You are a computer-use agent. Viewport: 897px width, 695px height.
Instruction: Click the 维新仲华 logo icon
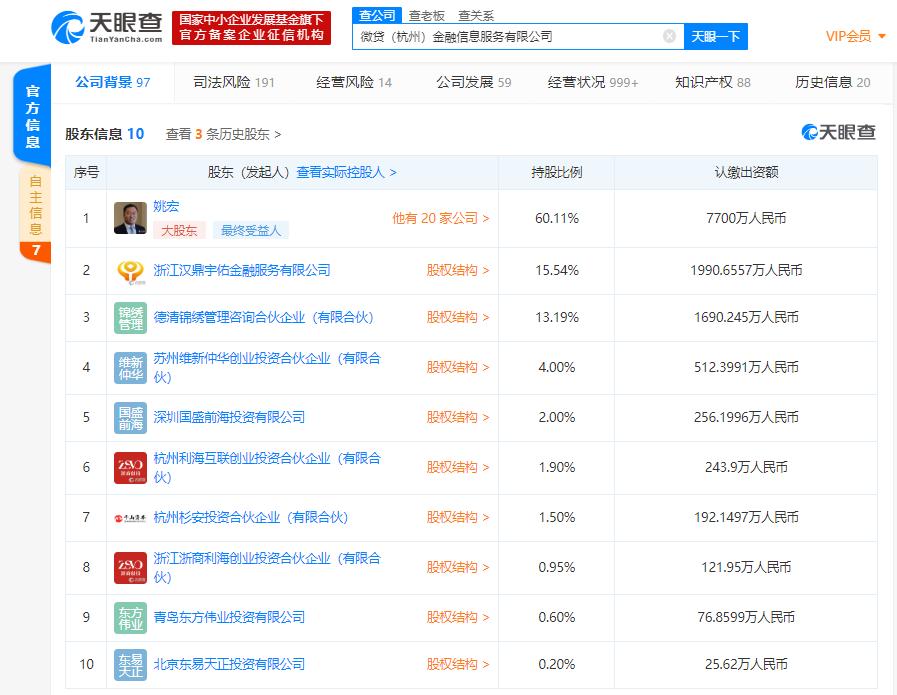click(x=130, y=367)
